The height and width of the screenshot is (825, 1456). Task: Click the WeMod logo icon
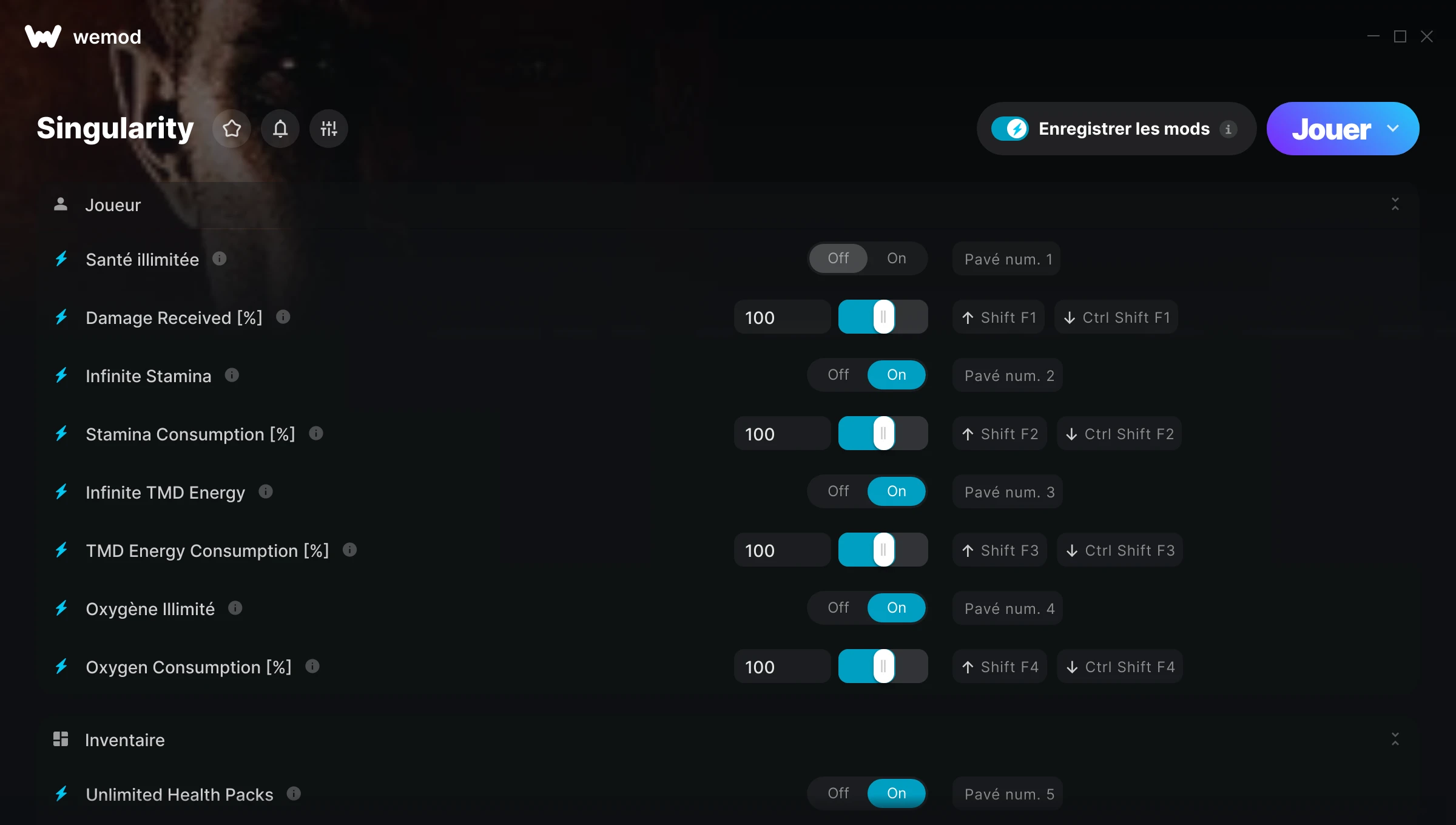point(43,36)
